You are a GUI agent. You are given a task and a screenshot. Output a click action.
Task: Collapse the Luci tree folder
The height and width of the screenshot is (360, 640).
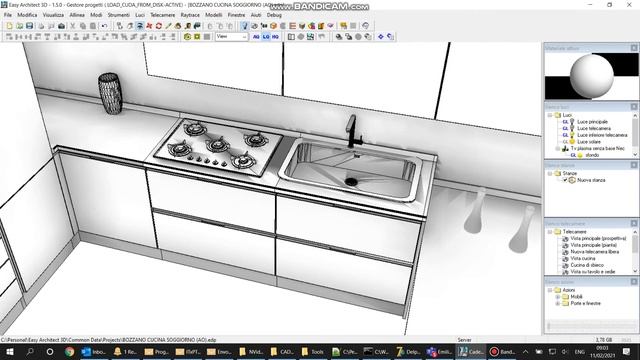coord(550,115)
